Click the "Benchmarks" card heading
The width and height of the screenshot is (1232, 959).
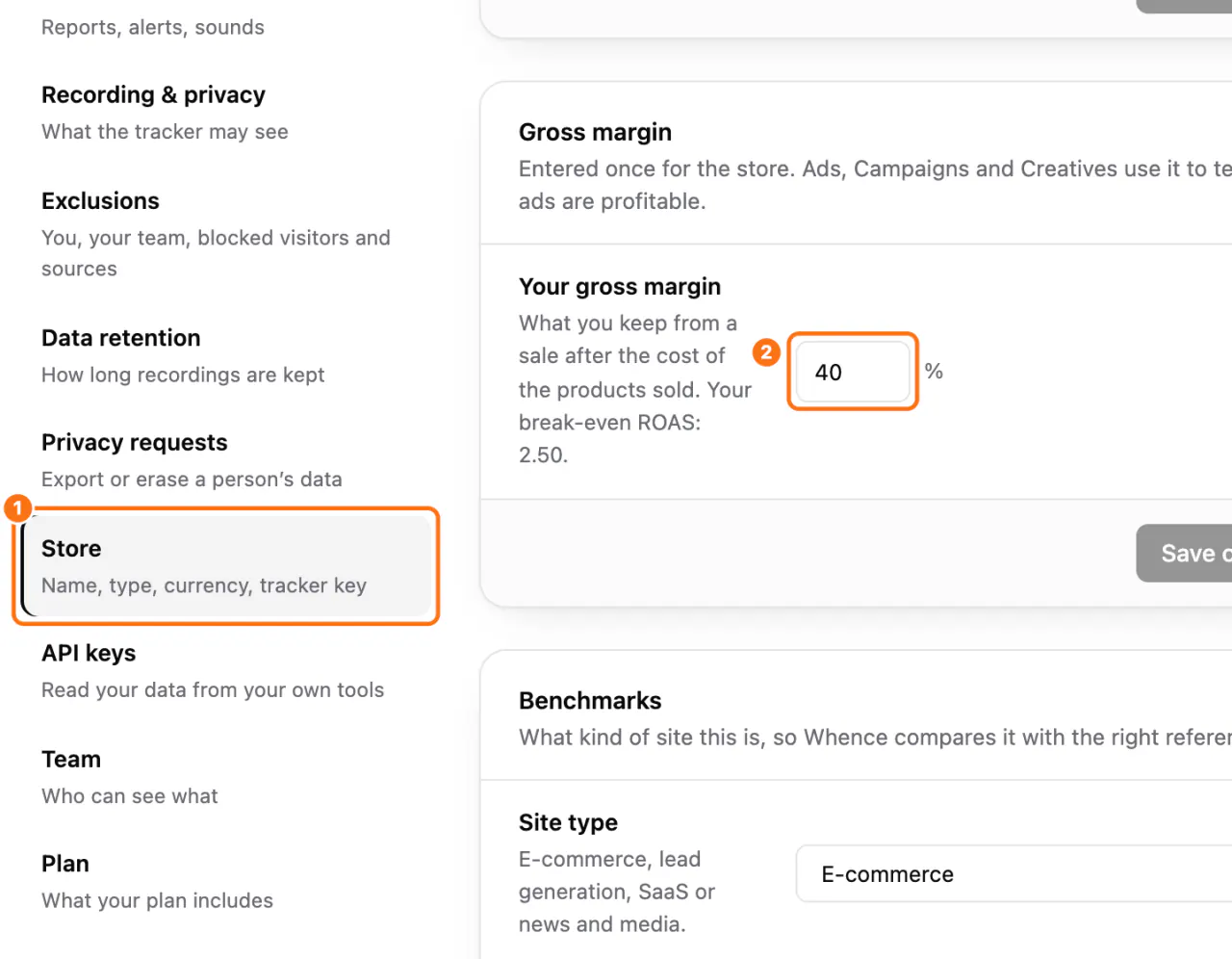[x=590, y=700]
